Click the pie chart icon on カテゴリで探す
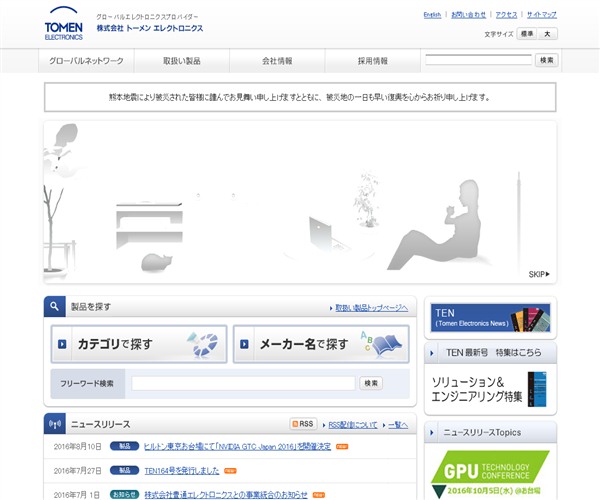 click(x=203, y=344)
